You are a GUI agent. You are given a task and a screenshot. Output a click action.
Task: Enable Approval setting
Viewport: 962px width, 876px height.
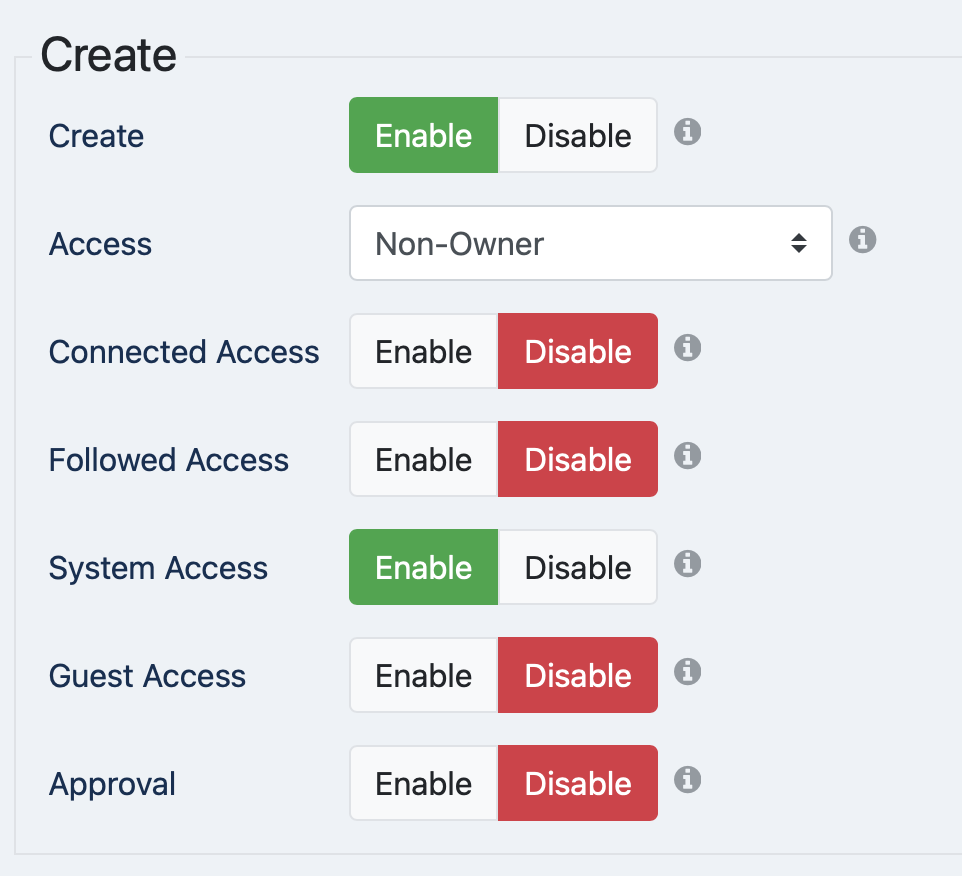point(423,783)
